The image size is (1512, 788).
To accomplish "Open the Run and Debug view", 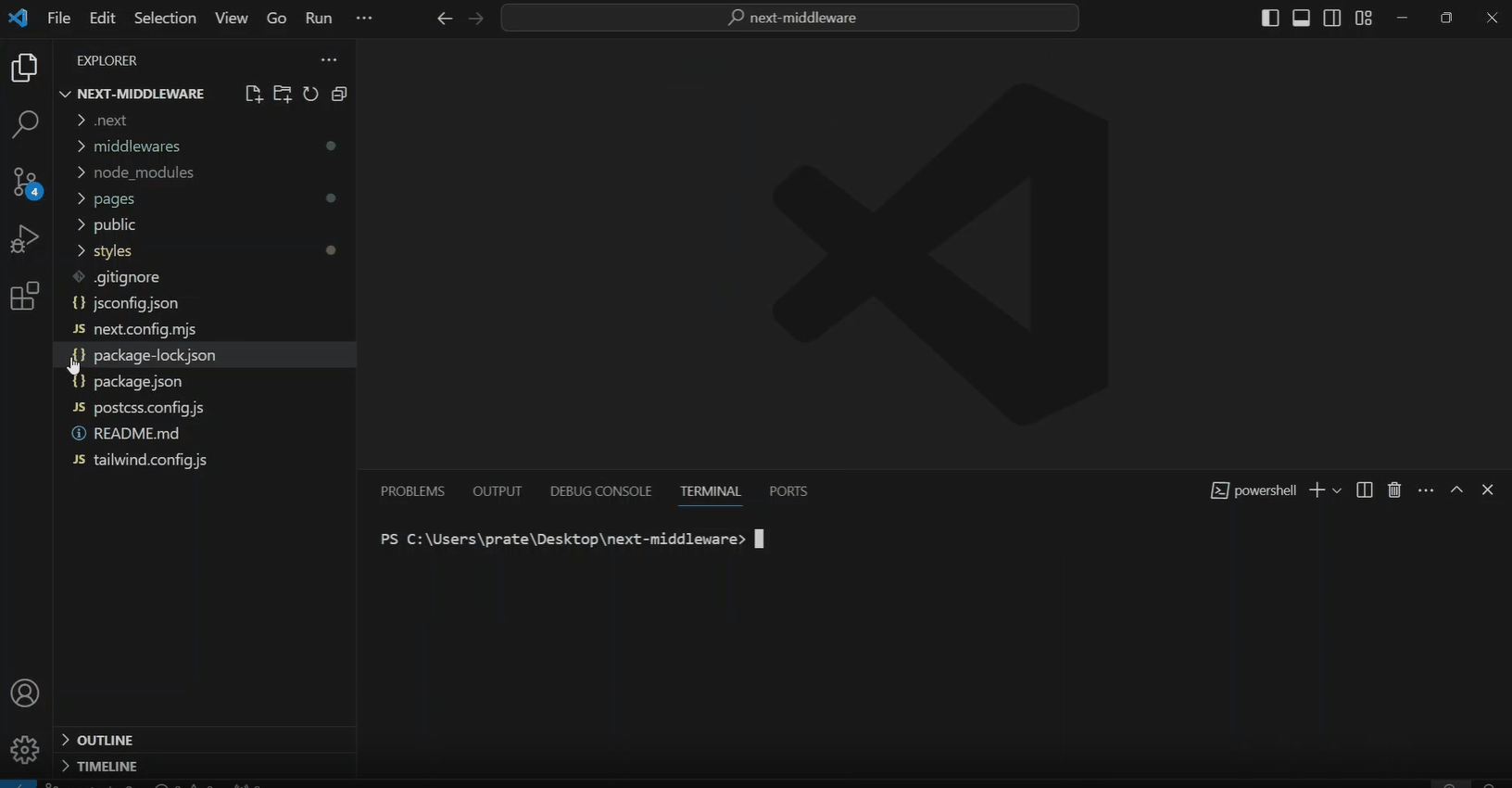I will 25,239.
